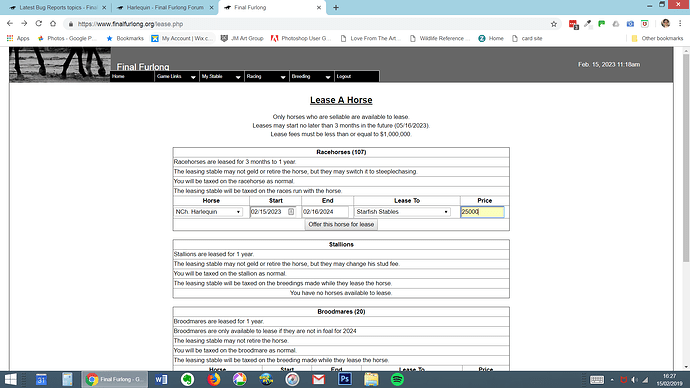The image size is (690, 388).
Task: Close the Latest Bug Reports tab
Action: (104, 7)
